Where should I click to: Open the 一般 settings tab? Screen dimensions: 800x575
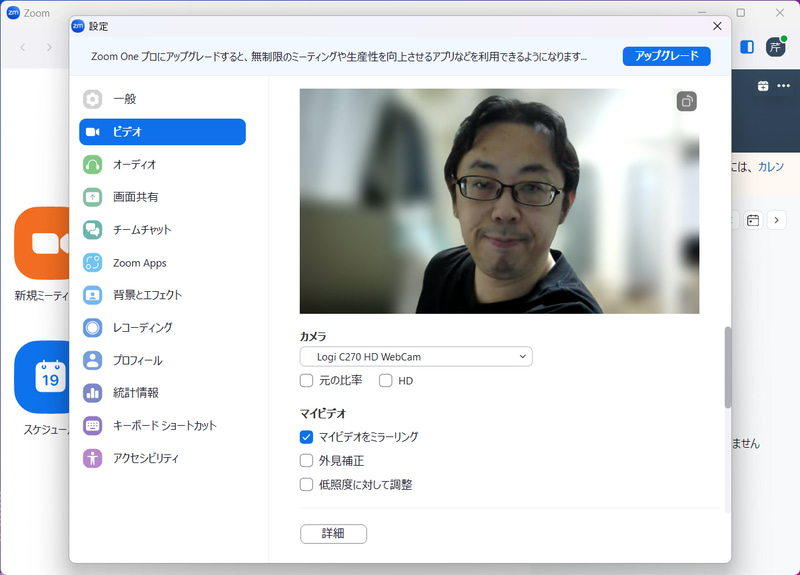coord(162,99)
